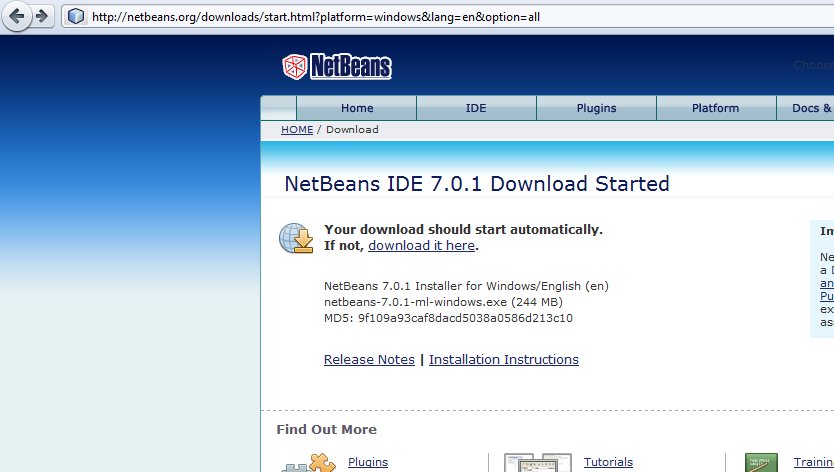Click the browser Back arrow button
The height and width of the screenshot is (472, 834).
pos(17,16)
